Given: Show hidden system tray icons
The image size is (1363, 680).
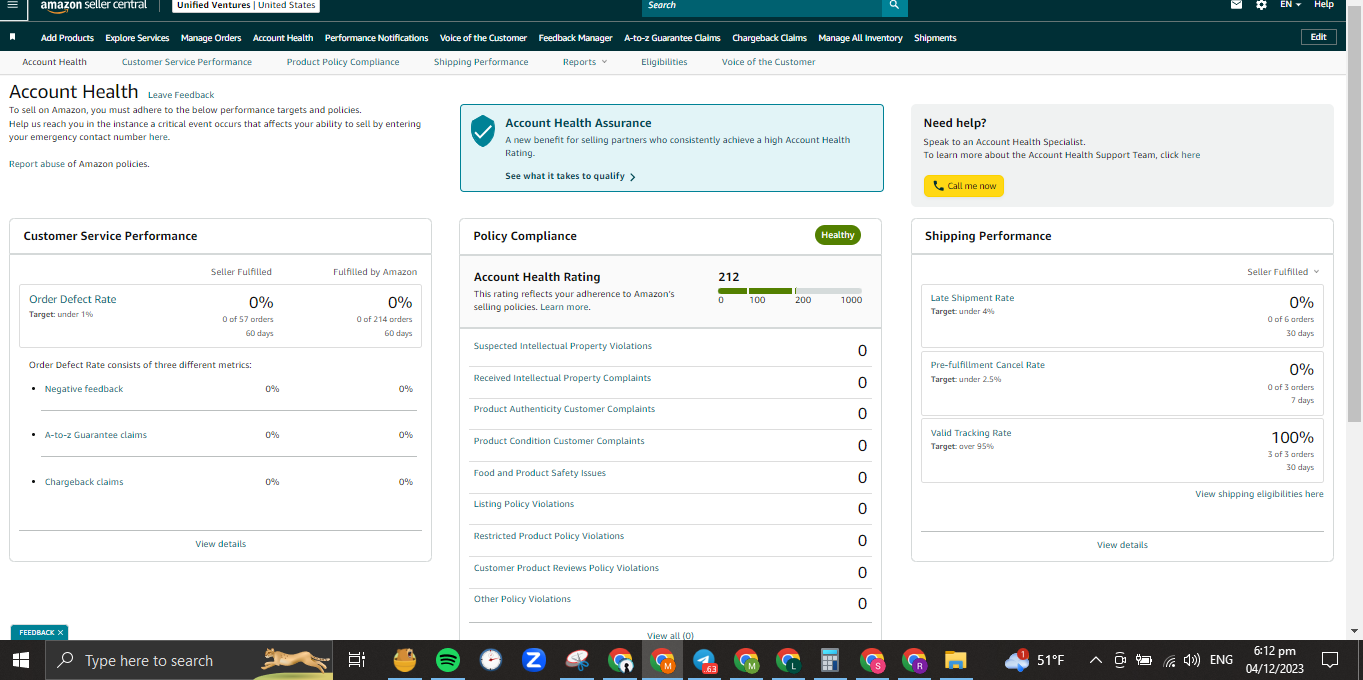Looking at the screenshot, I should [x=1096, y=660].
